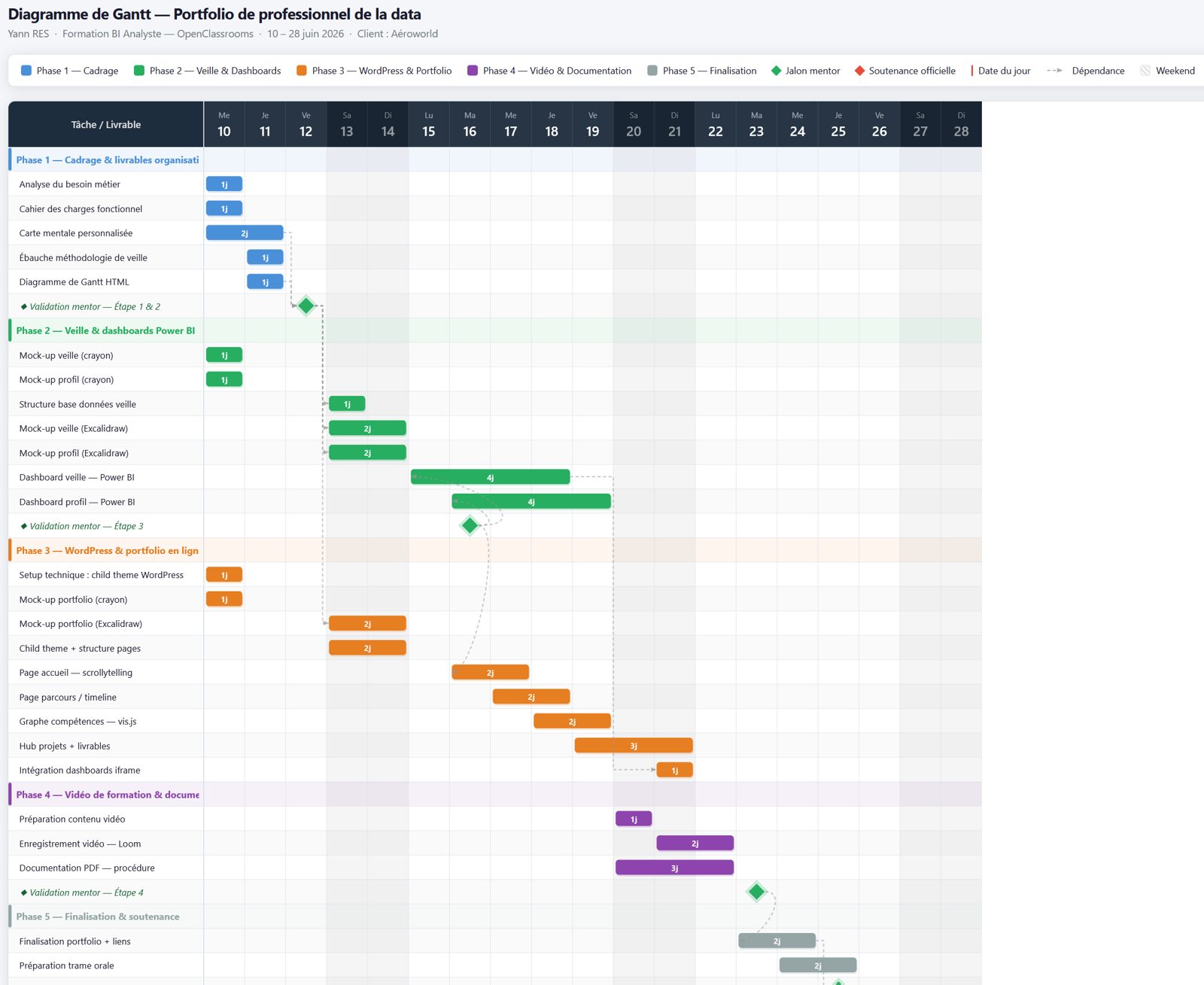Click the Tâche / Livrable column header

pos(106,124)
